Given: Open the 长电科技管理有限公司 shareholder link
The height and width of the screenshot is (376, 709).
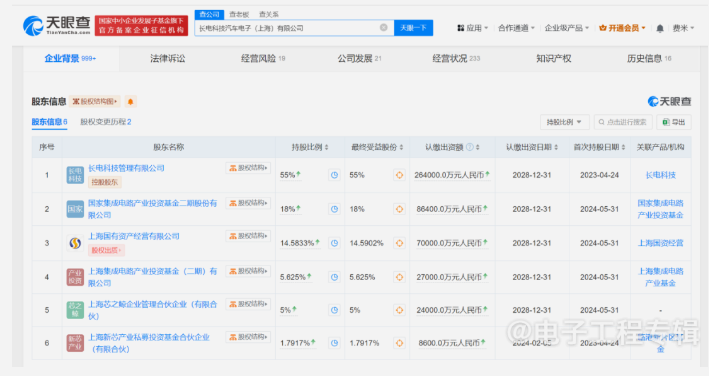Looking at the screenshot, I should coord(126,168).
